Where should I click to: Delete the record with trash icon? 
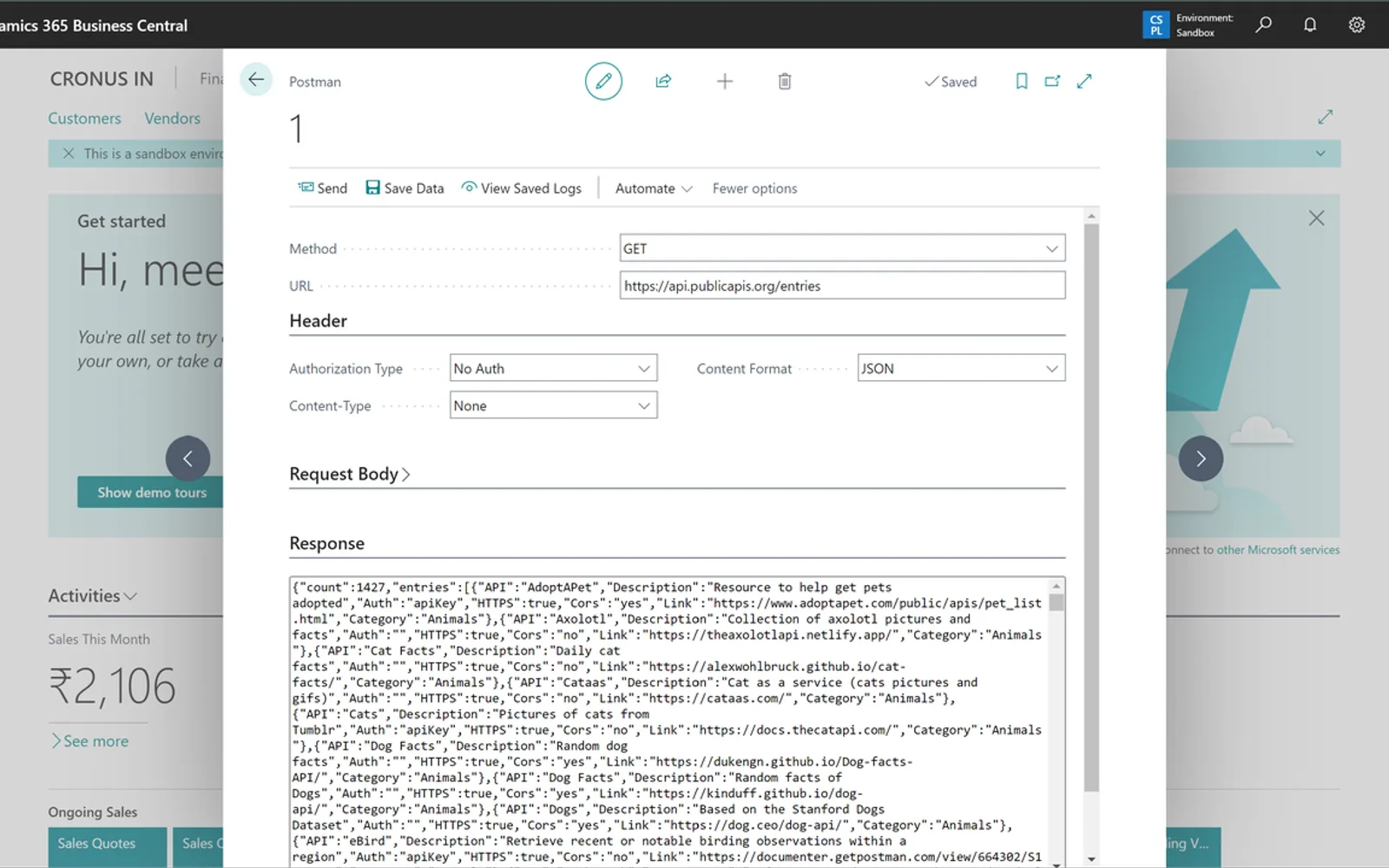(x=785, y=81)
